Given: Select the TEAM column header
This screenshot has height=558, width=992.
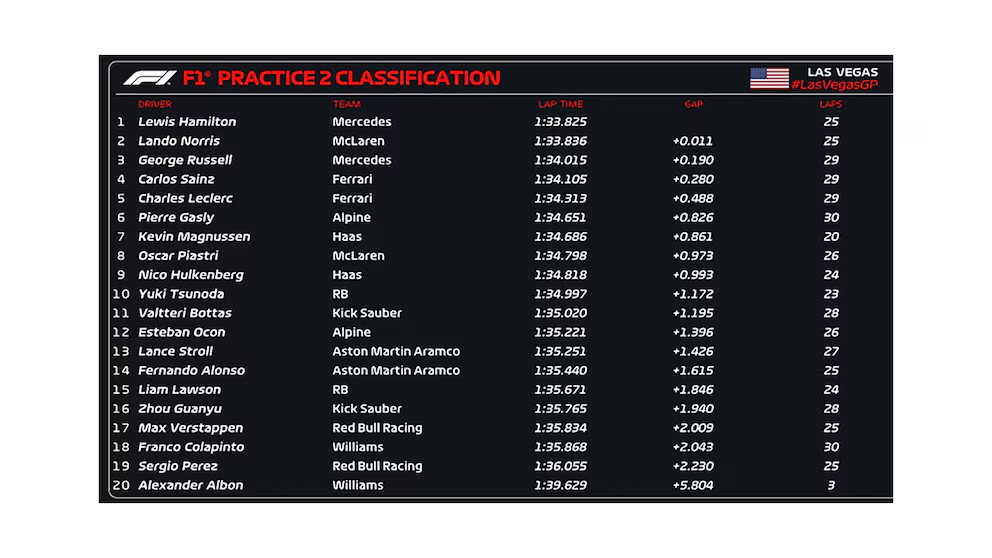Looking at the screenshot, I should (347, 104).
